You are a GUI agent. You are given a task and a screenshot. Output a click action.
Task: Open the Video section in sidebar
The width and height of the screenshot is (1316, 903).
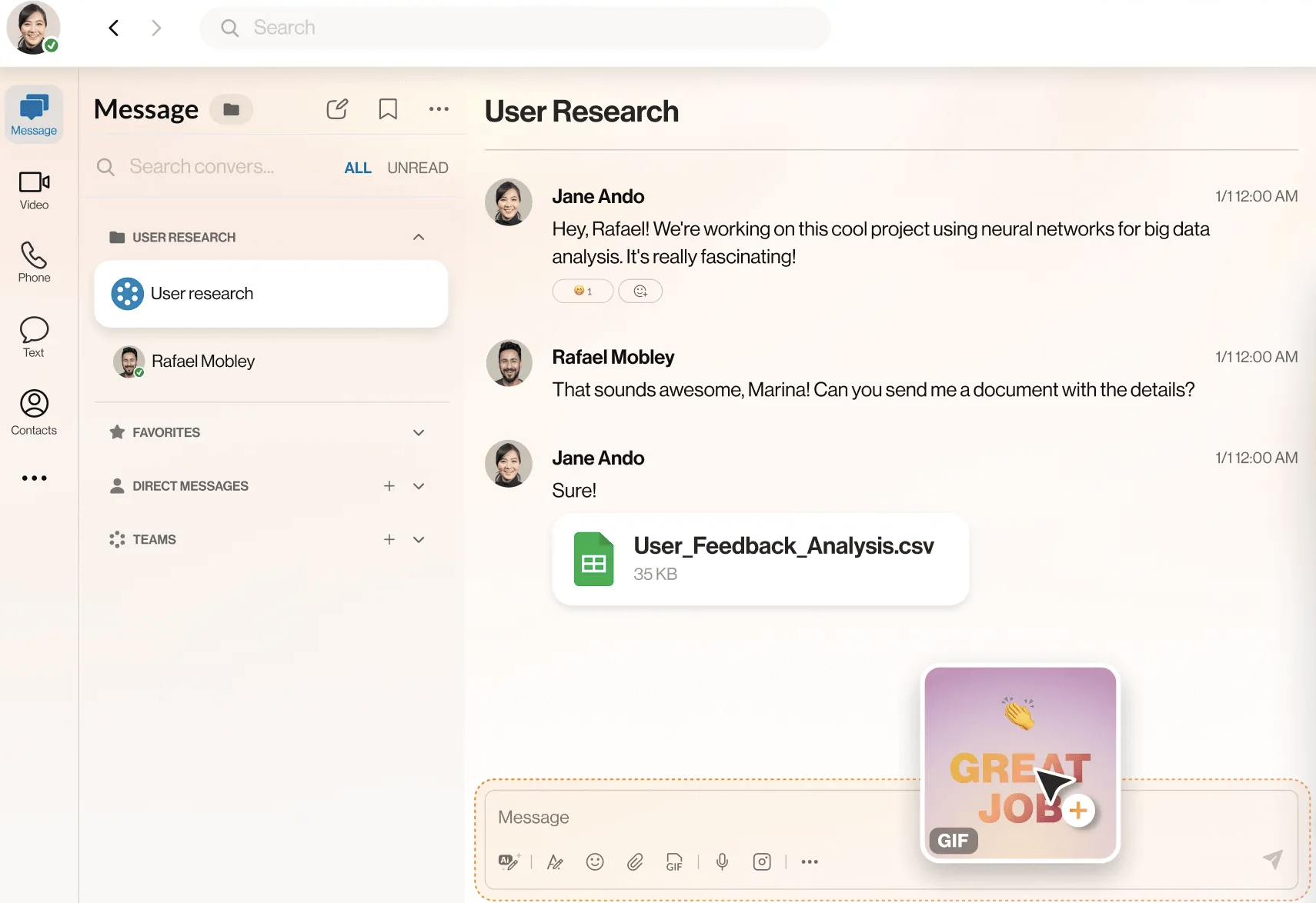click(x=34, y=190)
